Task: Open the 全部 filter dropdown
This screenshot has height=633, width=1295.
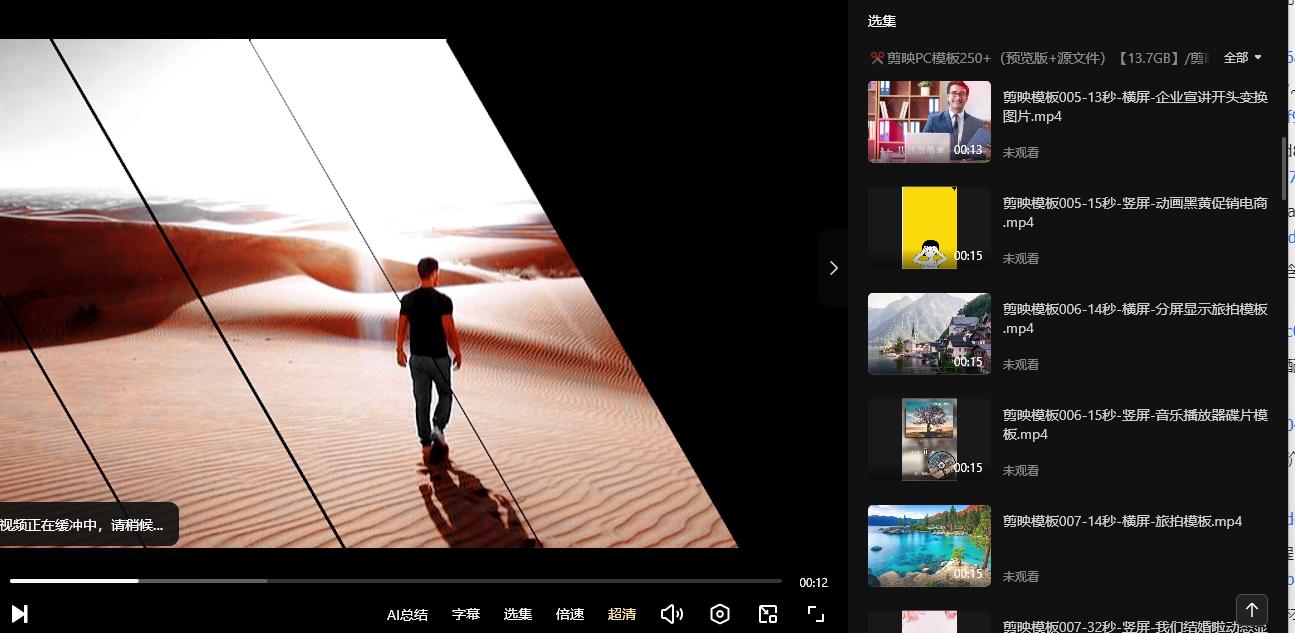Action: (x=1243, y=58)
